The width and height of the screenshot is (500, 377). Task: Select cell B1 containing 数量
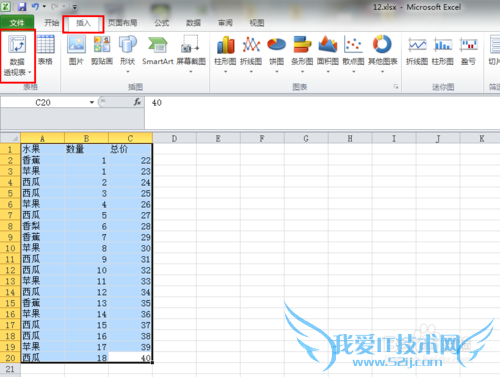pyautogui.click(x=86, y=149)
